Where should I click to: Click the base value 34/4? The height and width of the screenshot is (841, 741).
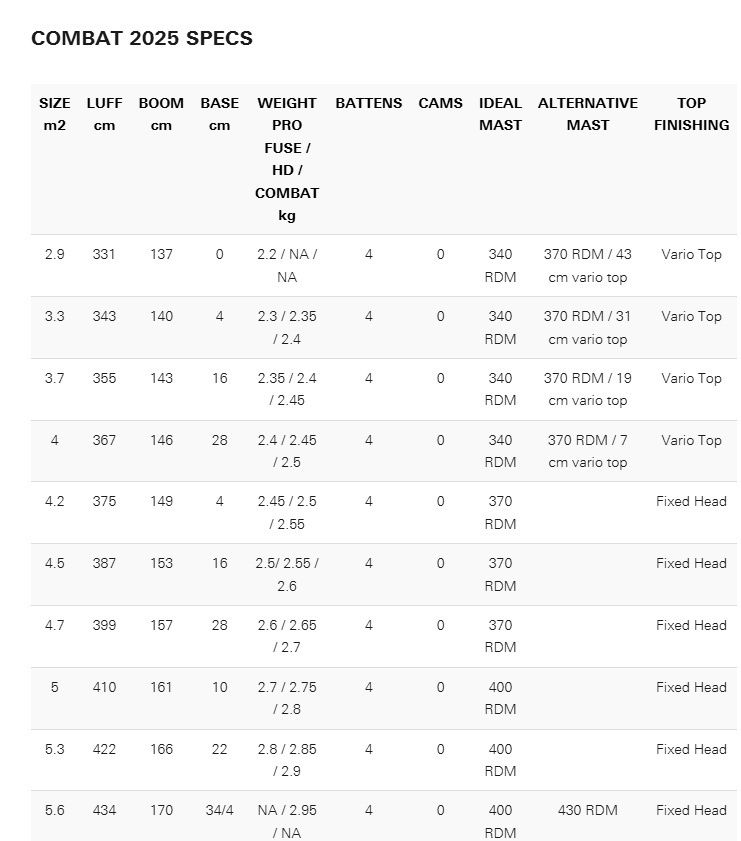click(x=219, y=810)
